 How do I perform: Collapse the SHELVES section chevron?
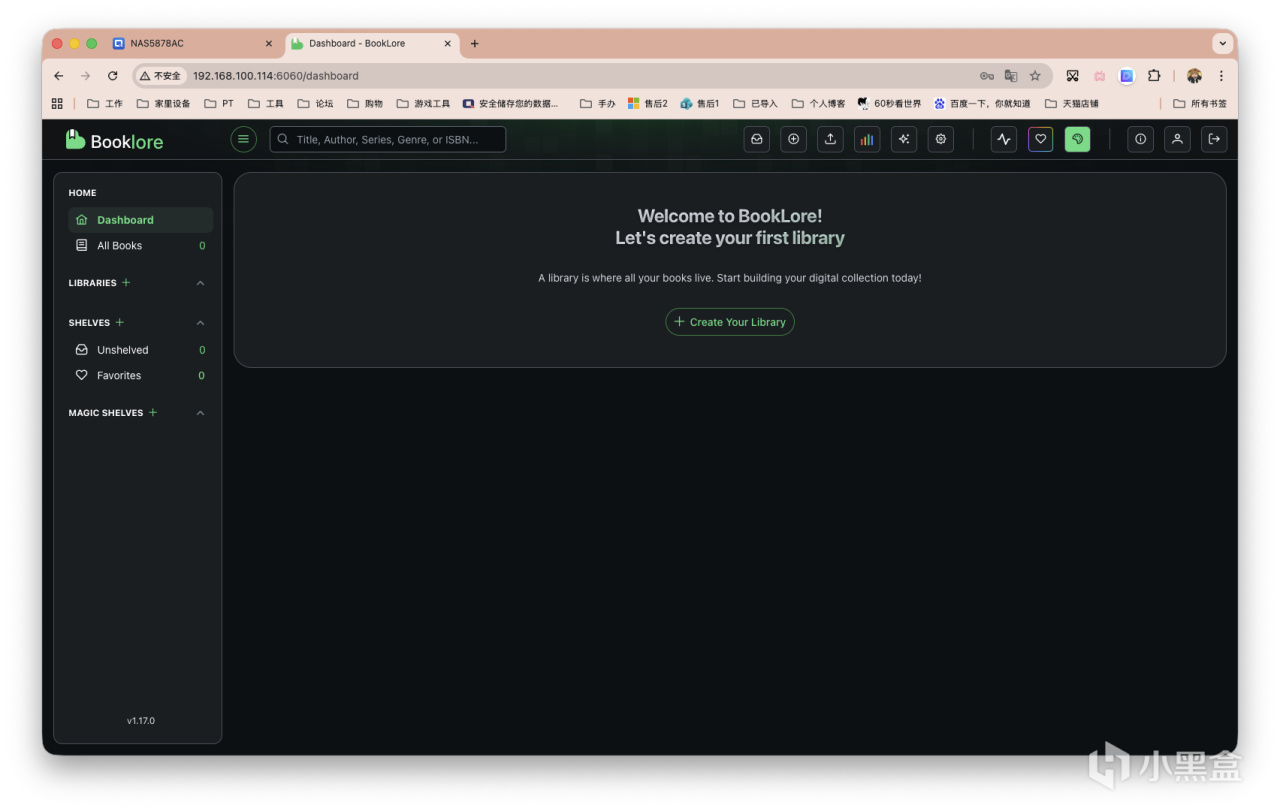click(x=200, y=322)
